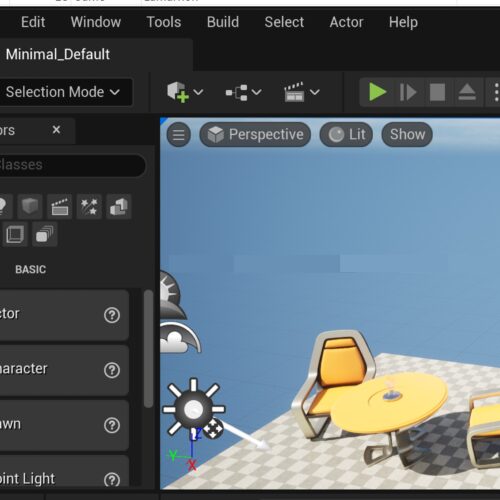The width and height of the screenshot is (500, 500).
Task: Click the skip frame button
Action: [x=407, y=92]
